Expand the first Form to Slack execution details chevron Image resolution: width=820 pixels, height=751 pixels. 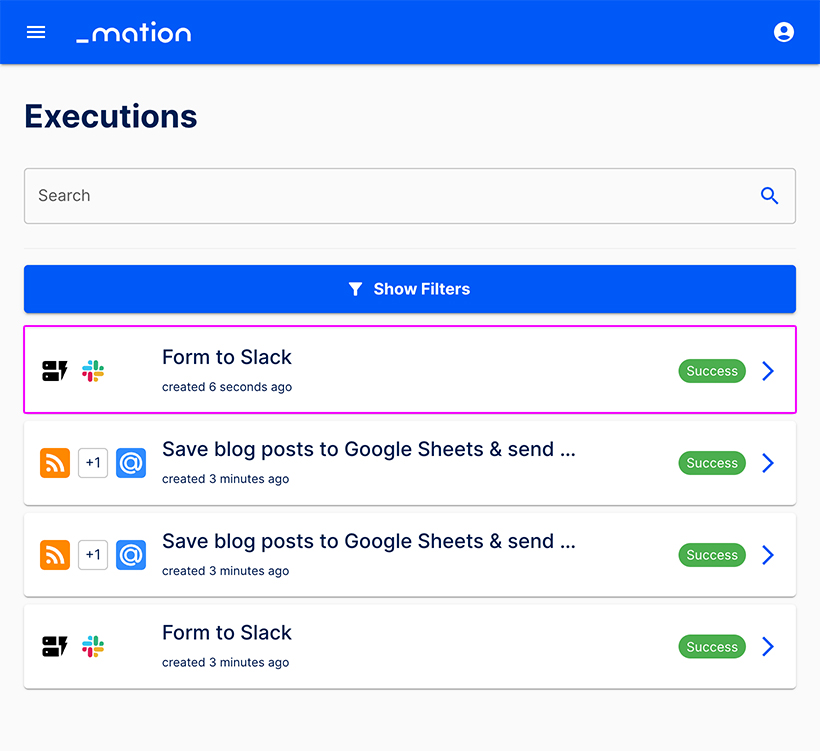[x=768, y=370]
